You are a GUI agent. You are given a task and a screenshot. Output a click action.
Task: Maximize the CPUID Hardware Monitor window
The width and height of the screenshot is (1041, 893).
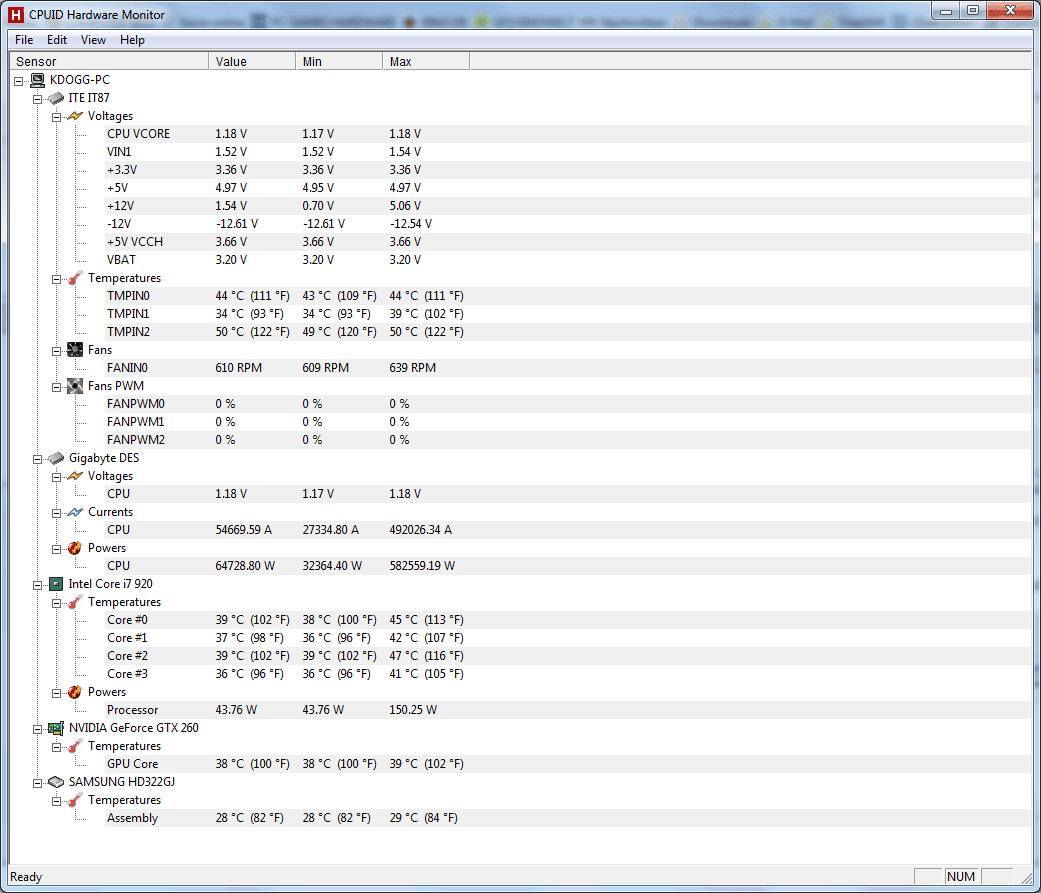(973, 10)
